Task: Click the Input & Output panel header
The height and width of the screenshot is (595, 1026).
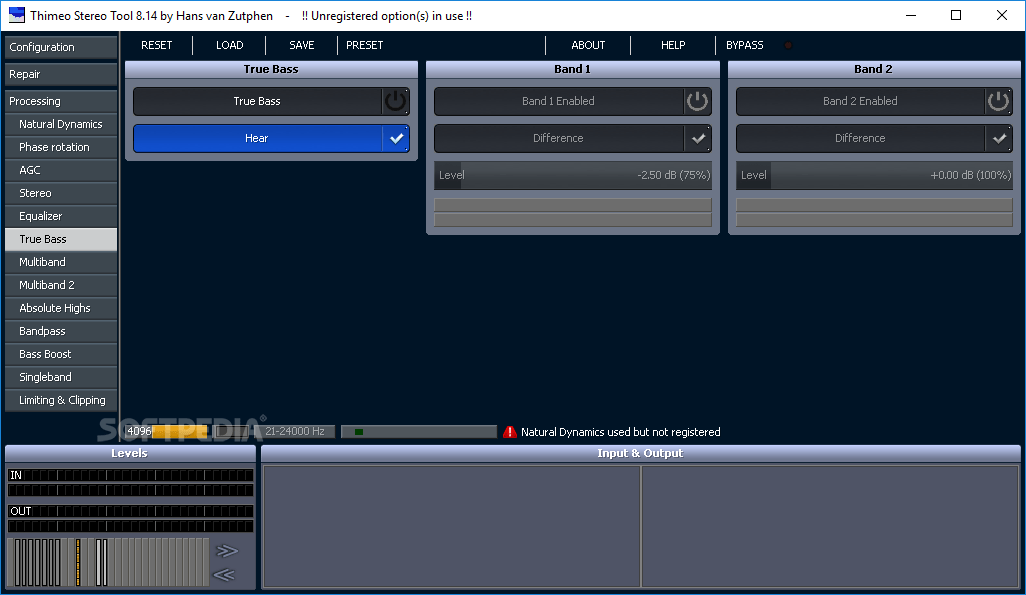Action: click(x=640, y=453)
